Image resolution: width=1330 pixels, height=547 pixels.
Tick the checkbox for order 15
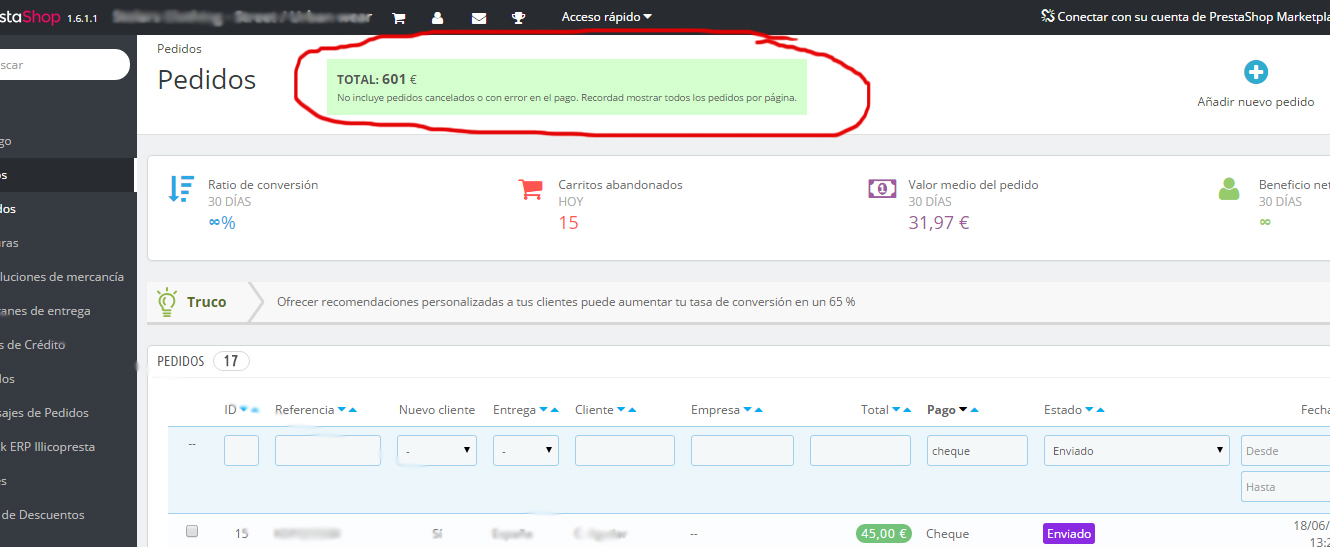click(x=192, y=531)
